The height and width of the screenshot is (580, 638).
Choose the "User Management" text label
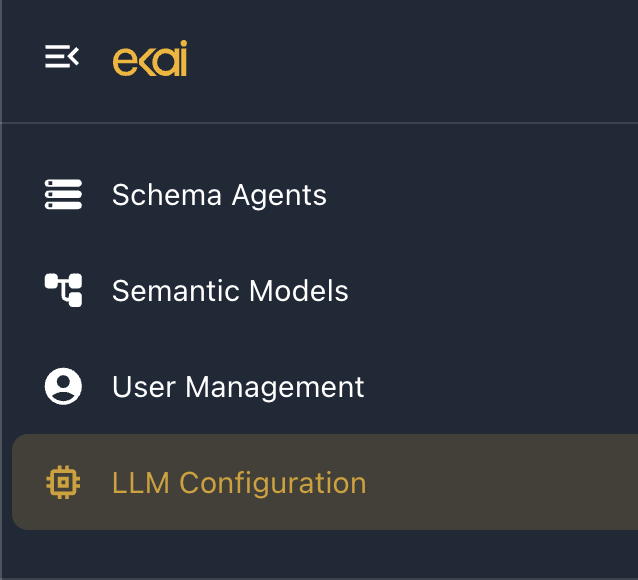[238, 387]
